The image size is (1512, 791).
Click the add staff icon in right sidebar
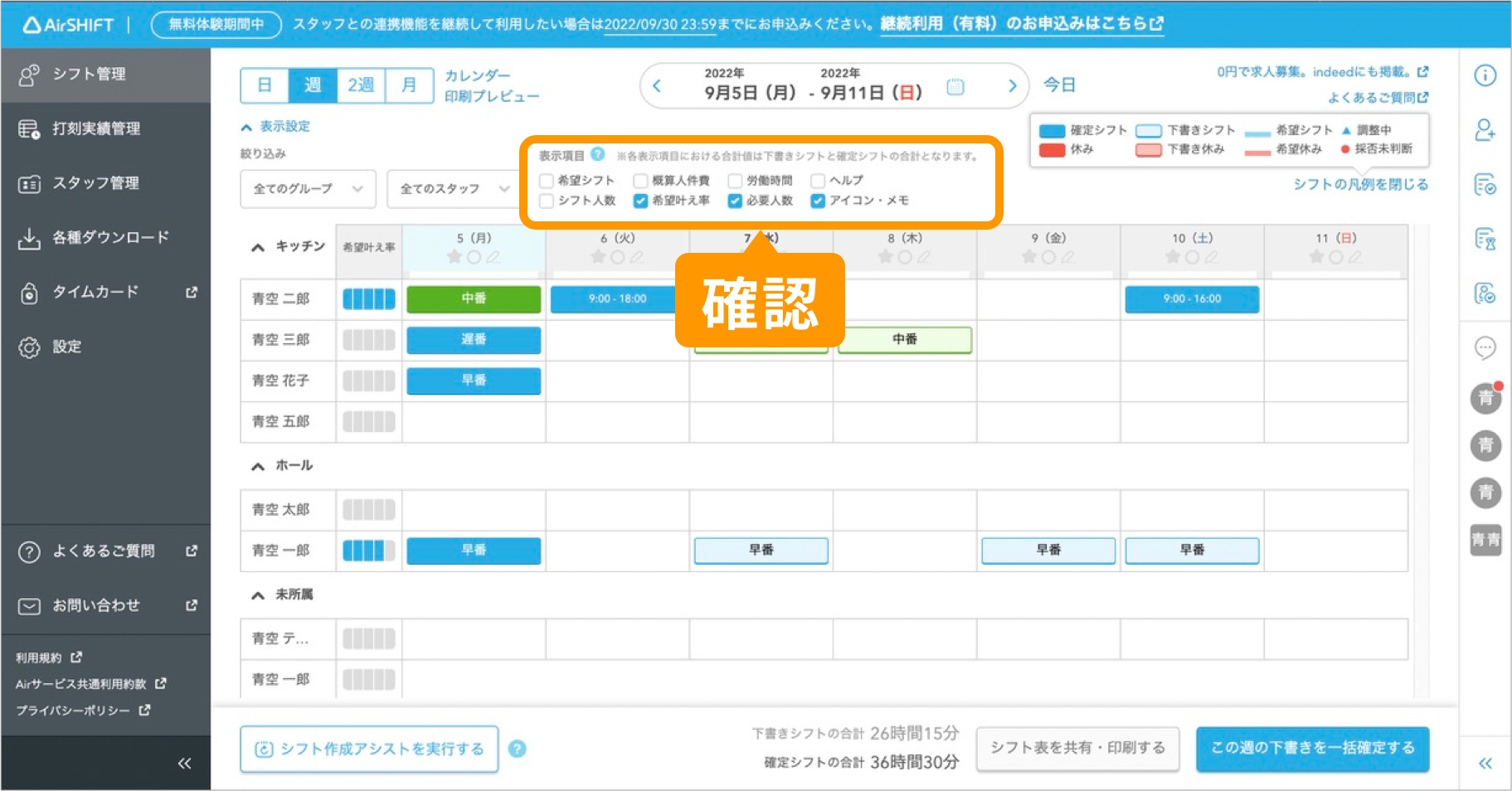pos(1484,130)
